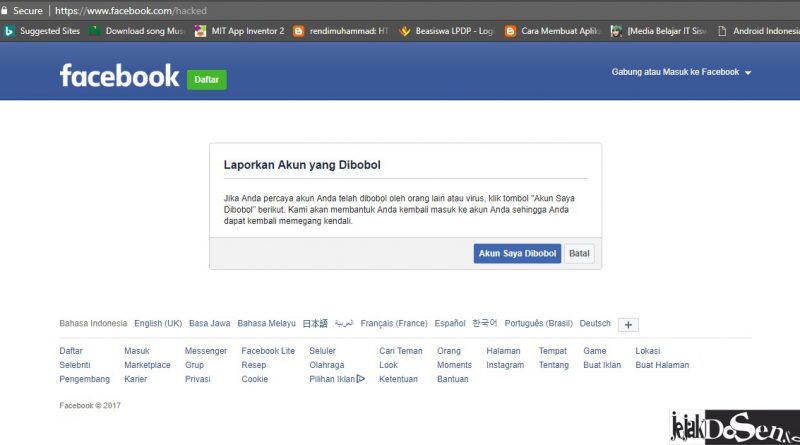Switch language to Deutsch
This screenshot has width=800, height=445.
pos(595,324)
